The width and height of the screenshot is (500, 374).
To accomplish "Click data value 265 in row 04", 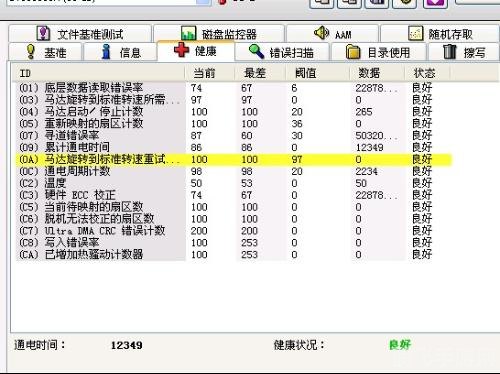I will pyautogui.click(x=364, y=112).
